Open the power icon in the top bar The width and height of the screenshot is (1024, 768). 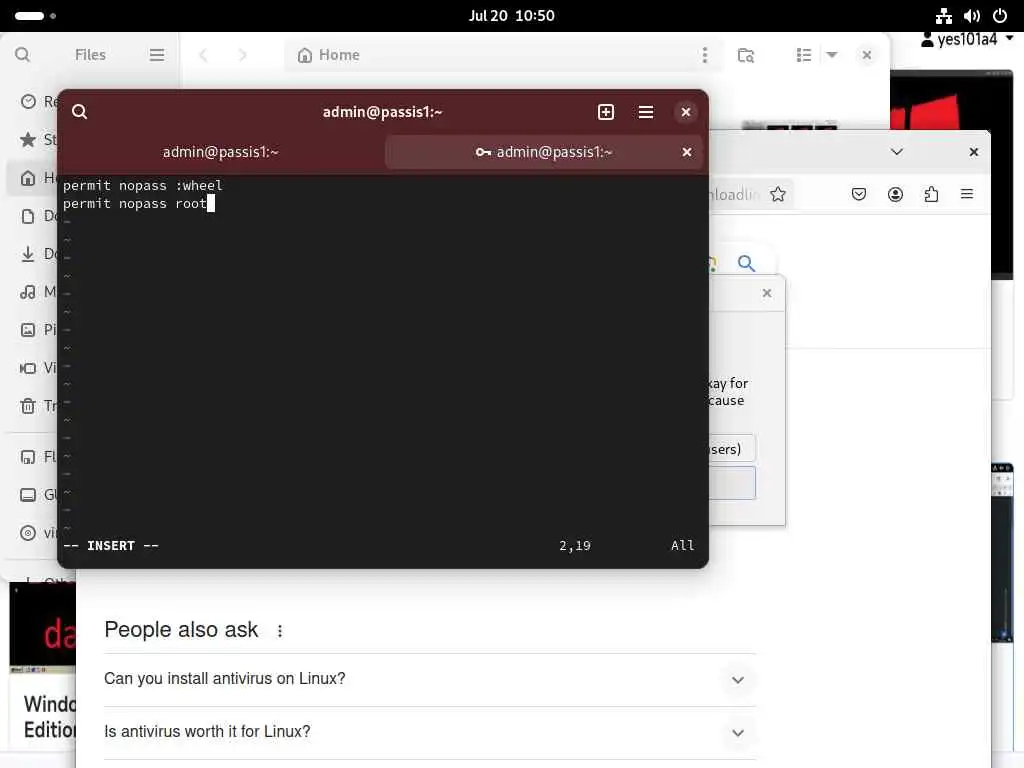click(x=1000, y=16)
